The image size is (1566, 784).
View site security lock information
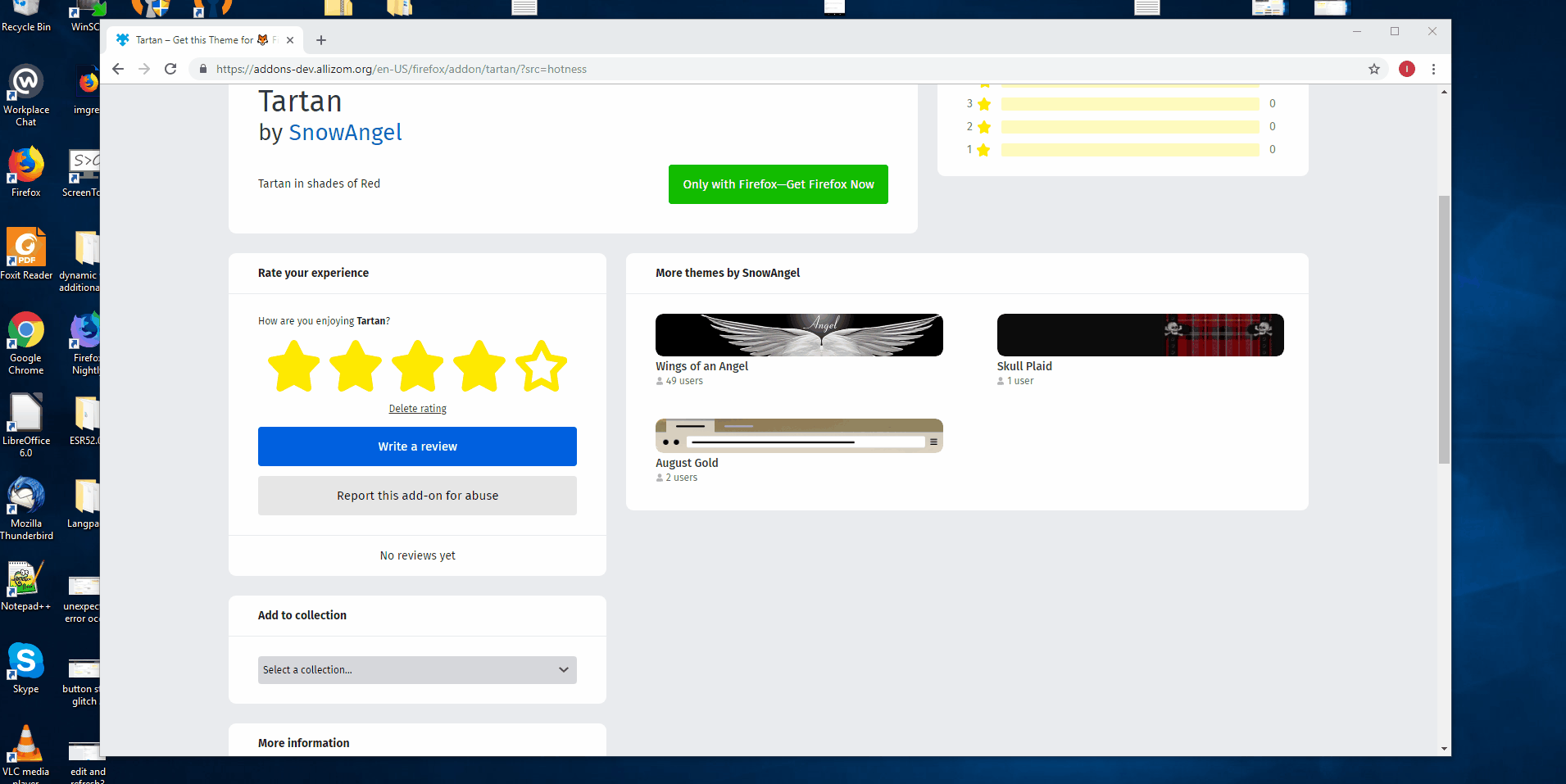click(x=203, y=69)
